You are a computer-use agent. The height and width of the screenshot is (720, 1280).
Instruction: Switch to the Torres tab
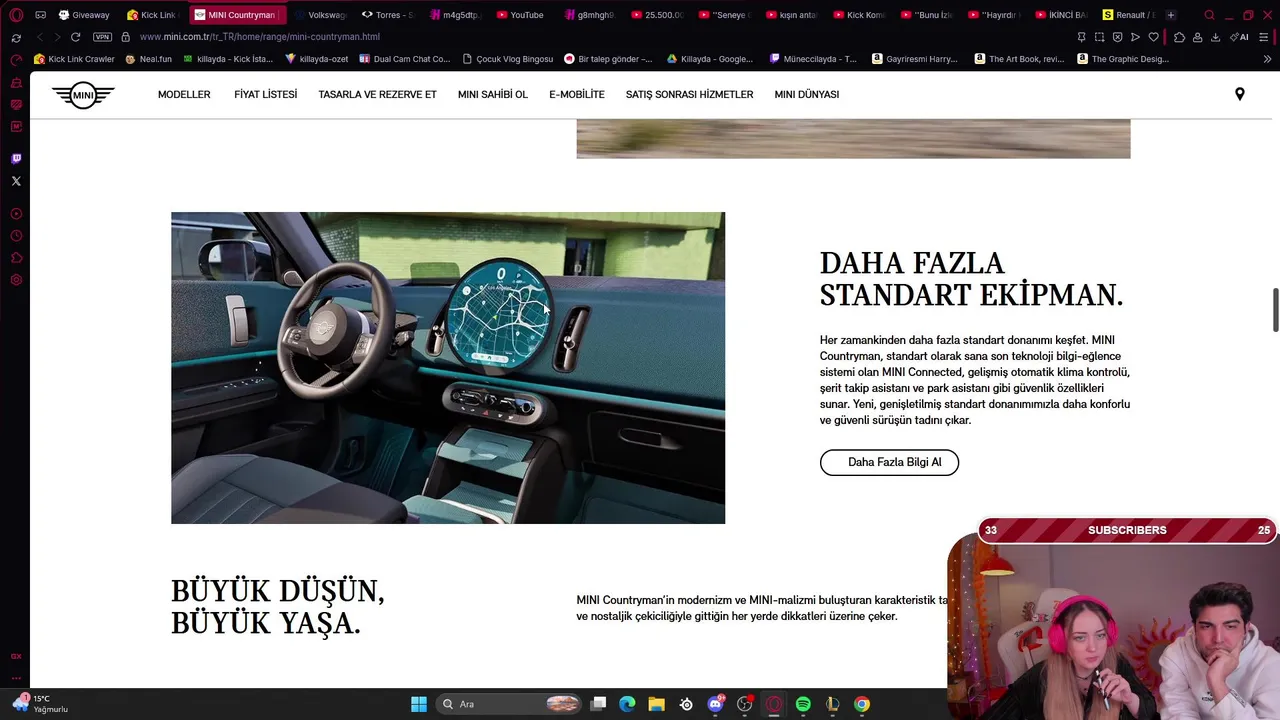click(388, 15)
